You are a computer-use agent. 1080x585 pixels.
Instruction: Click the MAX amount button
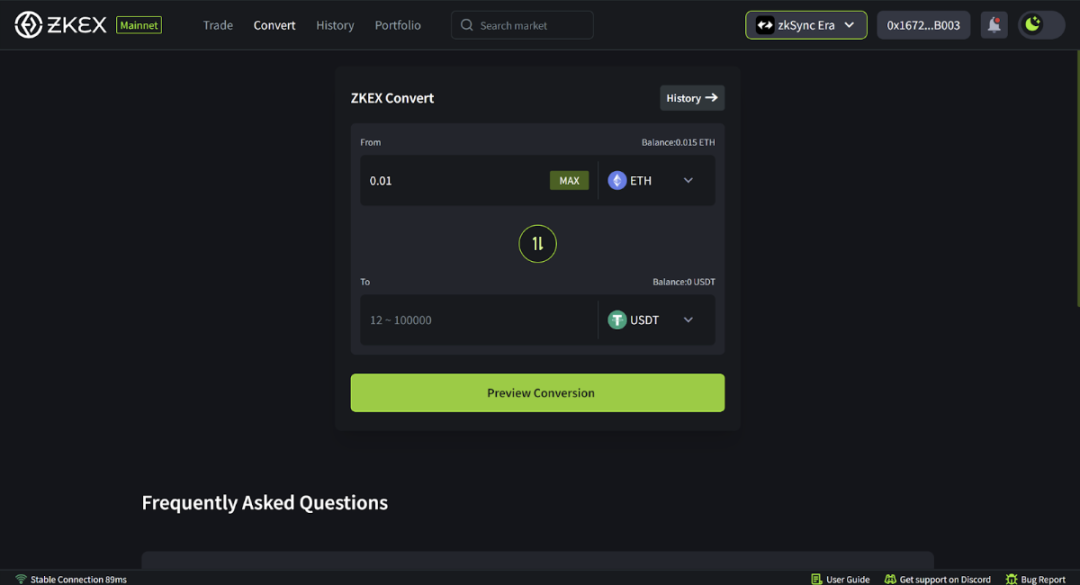tap(569, 181)
